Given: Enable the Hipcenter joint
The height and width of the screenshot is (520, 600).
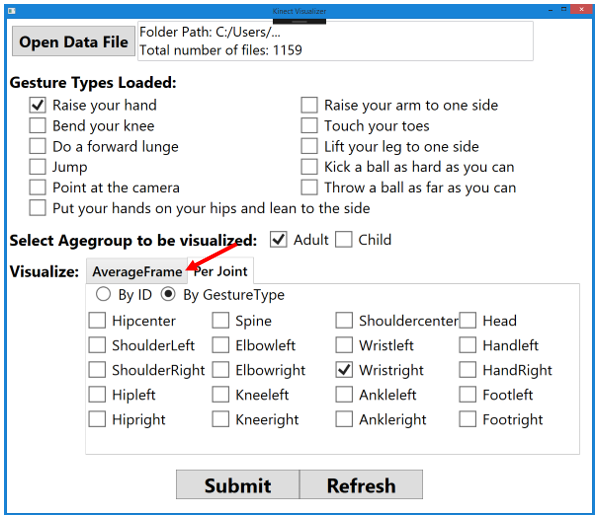Looking at the screenshot, I should pos(97,321).
